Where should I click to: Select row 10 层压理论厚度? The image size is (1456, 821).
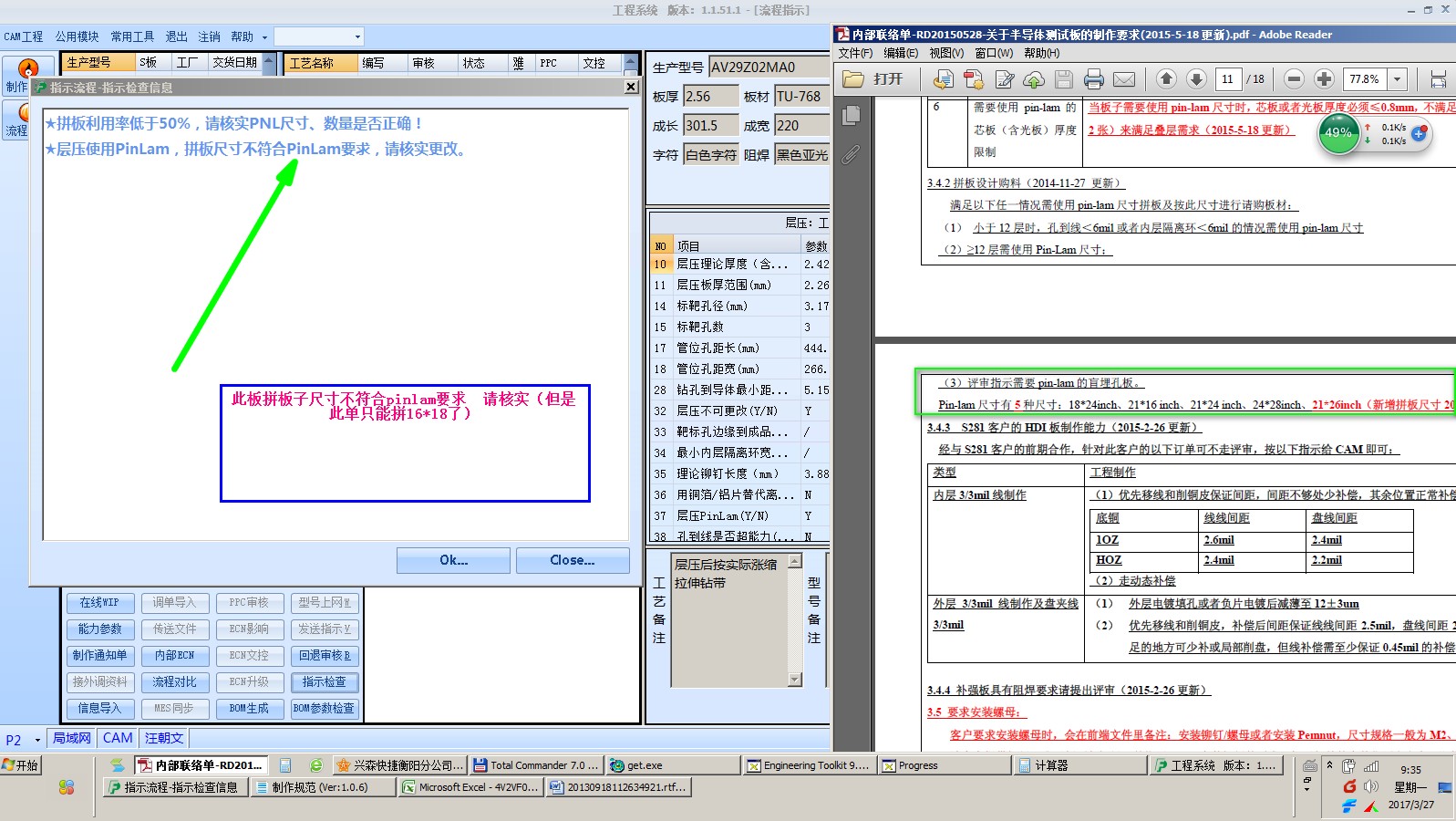coord(739,265)
